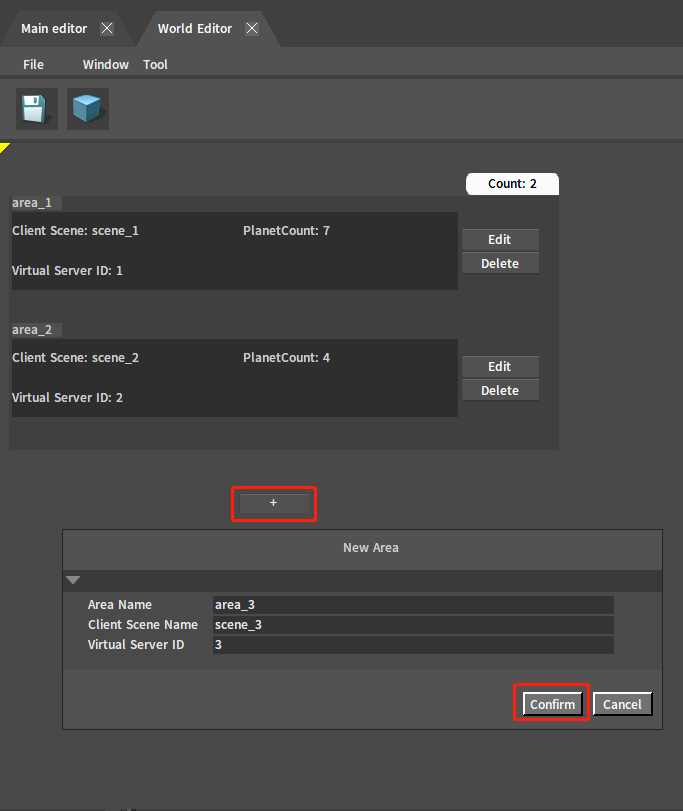Delete the area_1 entry
The height and width of the screenshot is (811, 683).
[500, 264]
